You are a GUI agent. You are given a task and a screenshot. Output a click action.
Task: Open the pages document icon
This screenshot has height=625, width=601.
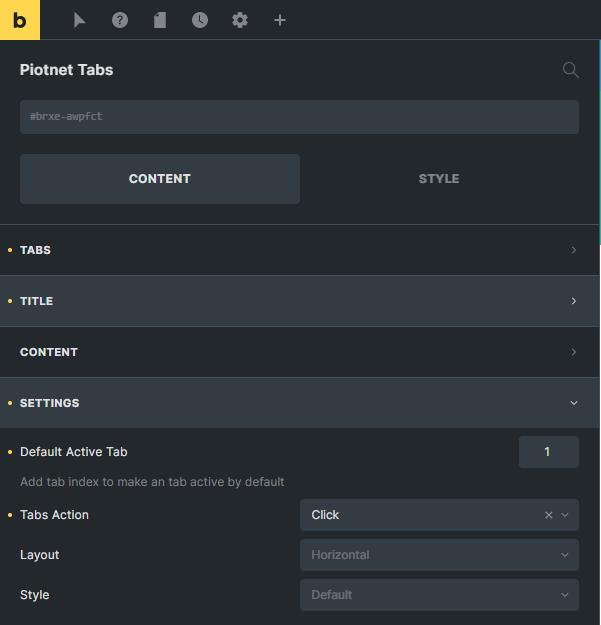tap(160, 20)
